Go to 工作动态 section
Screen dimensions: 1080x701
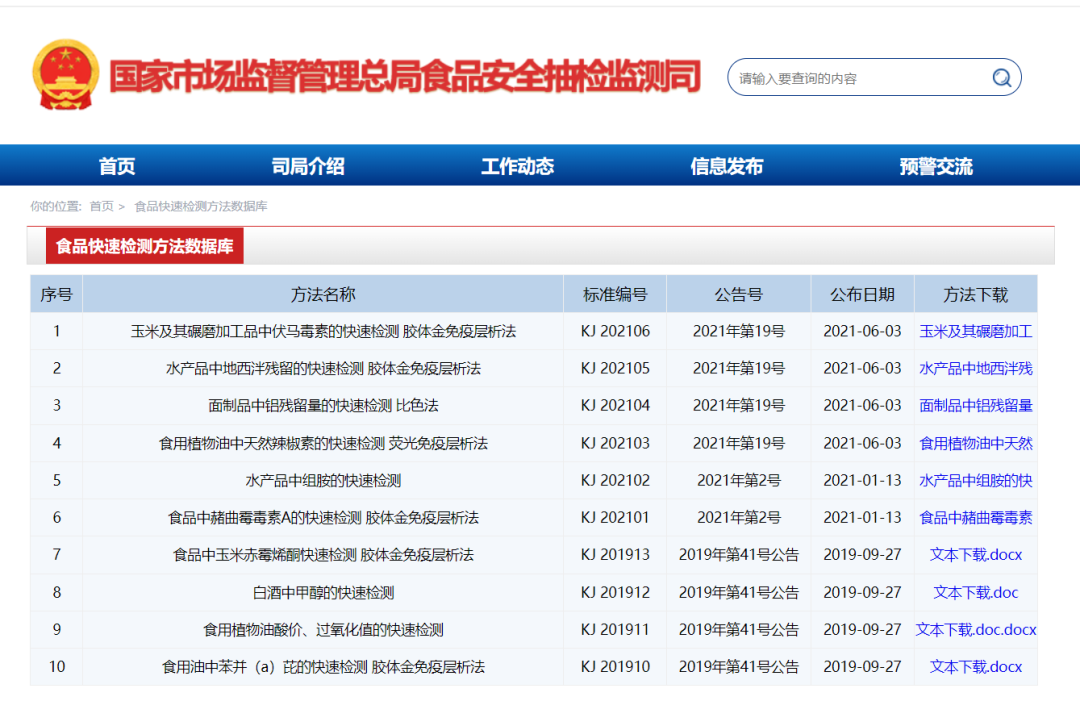(x=517, y=166)
